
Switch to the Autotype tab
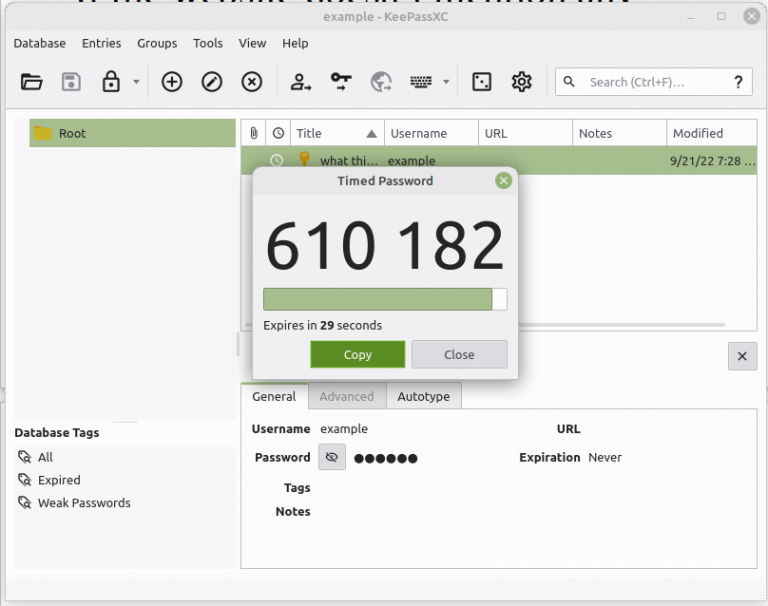click(423, 396)
